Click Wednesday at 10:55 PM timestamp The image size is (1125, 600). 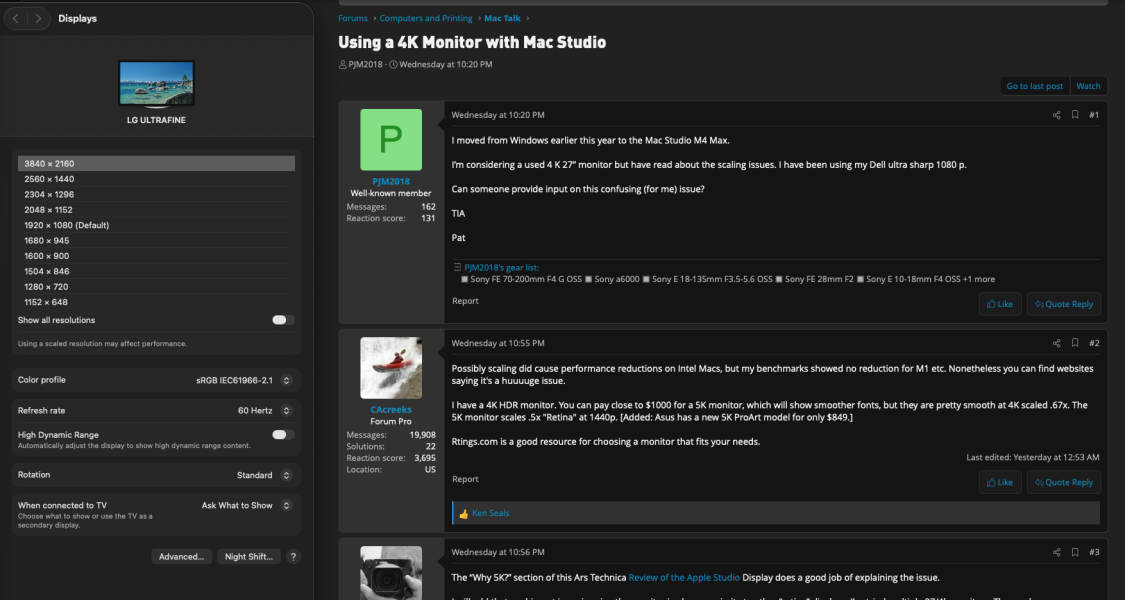coord(498,343)
